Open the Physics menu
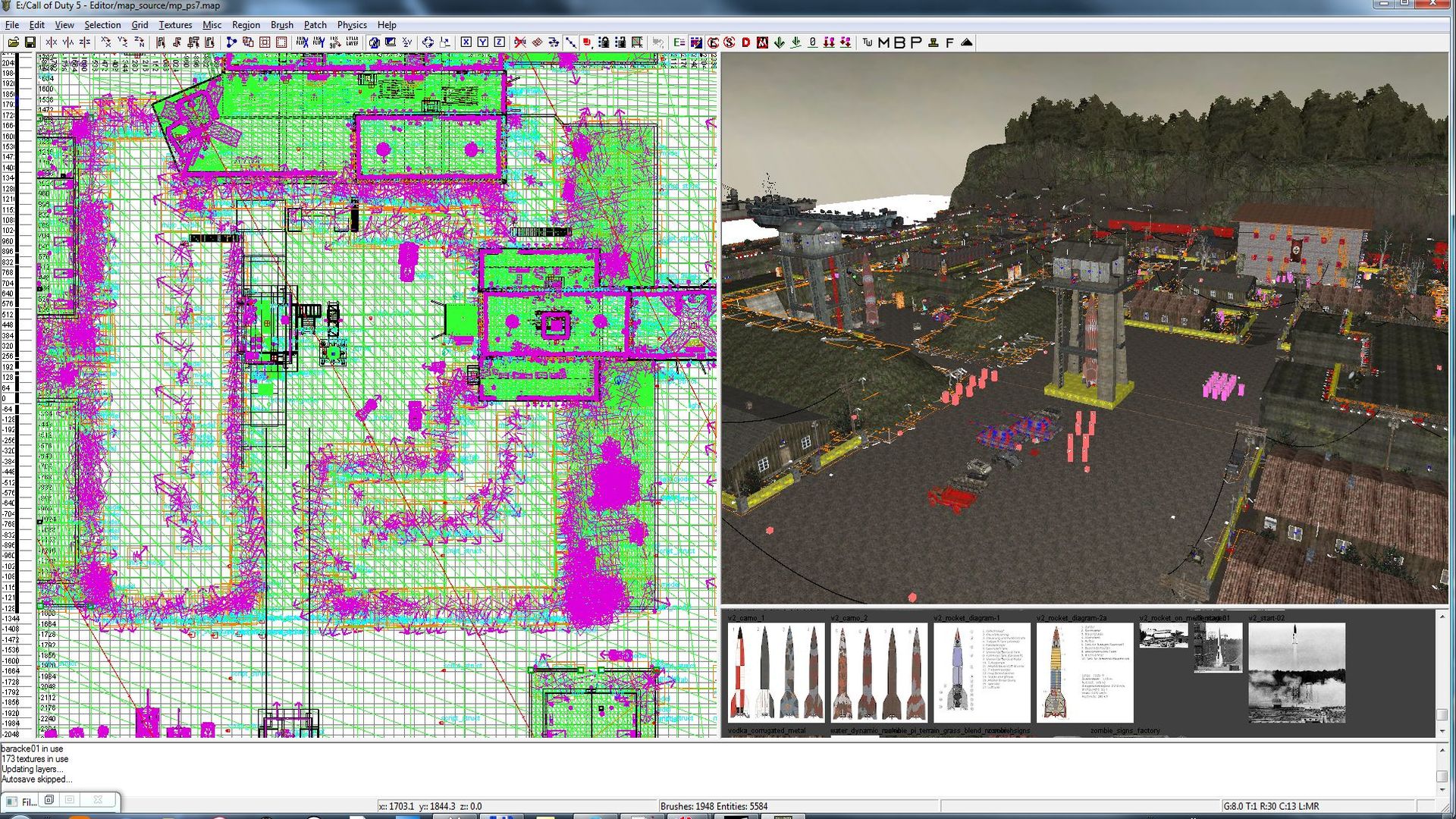This screenshot has height=819, width=1456. [352, 25]
